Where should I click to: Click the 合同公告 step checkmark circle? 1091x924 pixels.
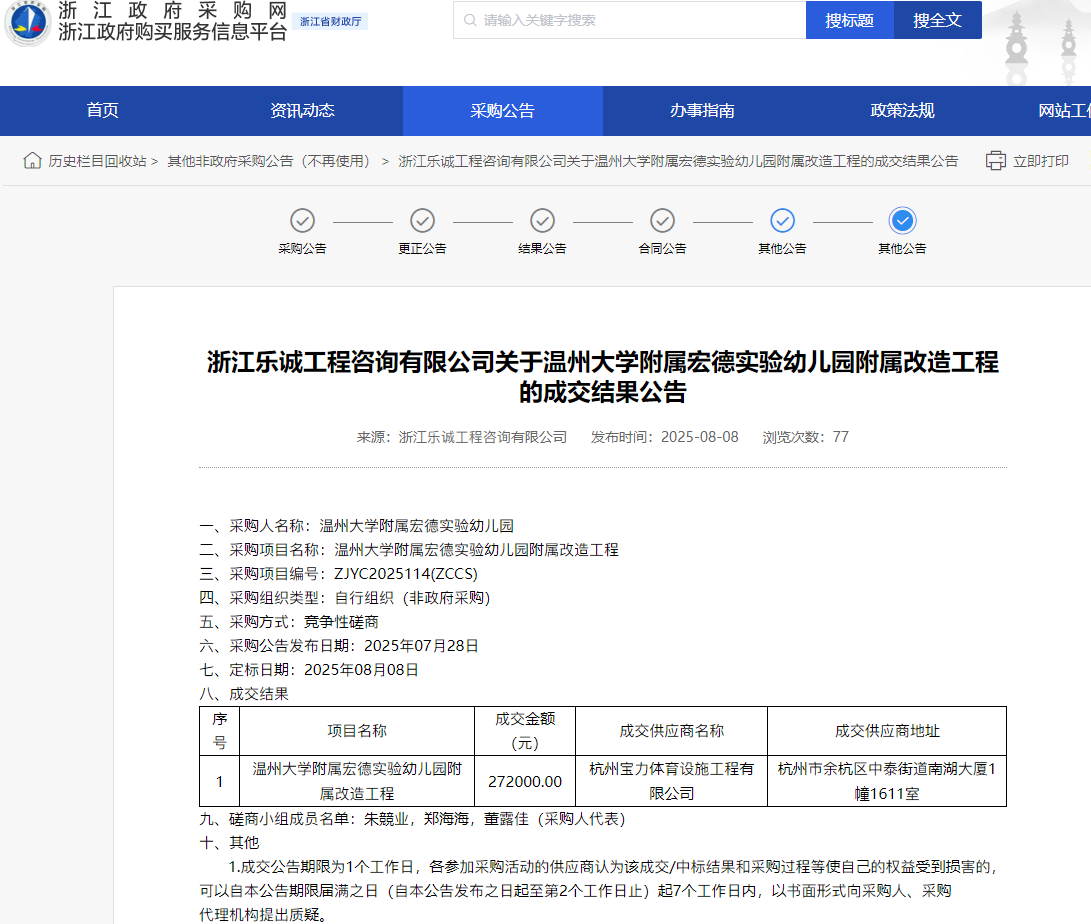point(662,220)
